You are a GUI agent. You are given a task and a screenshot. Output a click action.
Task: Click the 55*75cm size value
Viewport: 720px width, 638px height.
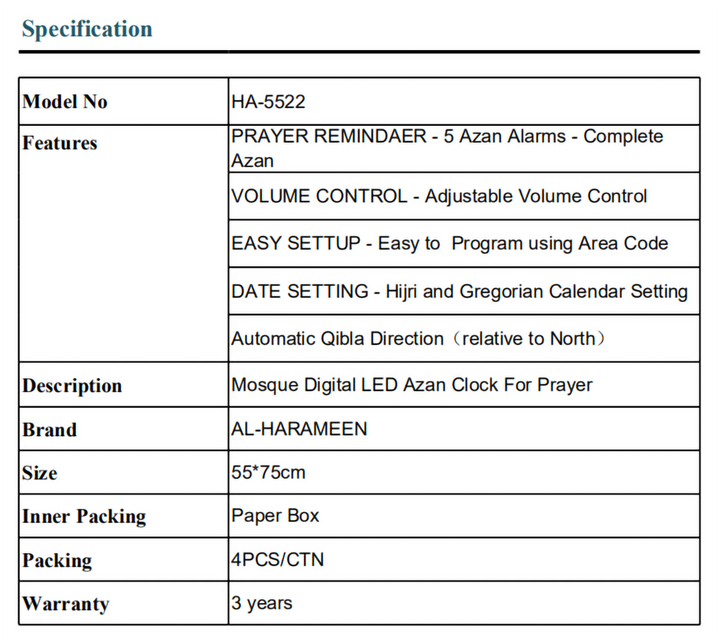(268, 472)
